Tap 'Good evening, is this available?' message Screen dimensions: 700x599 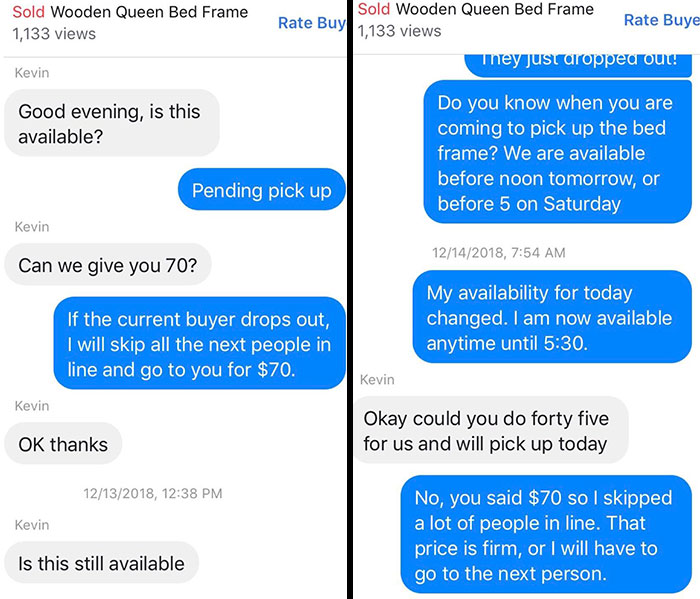pyautogui.click(x=110, y=124)
